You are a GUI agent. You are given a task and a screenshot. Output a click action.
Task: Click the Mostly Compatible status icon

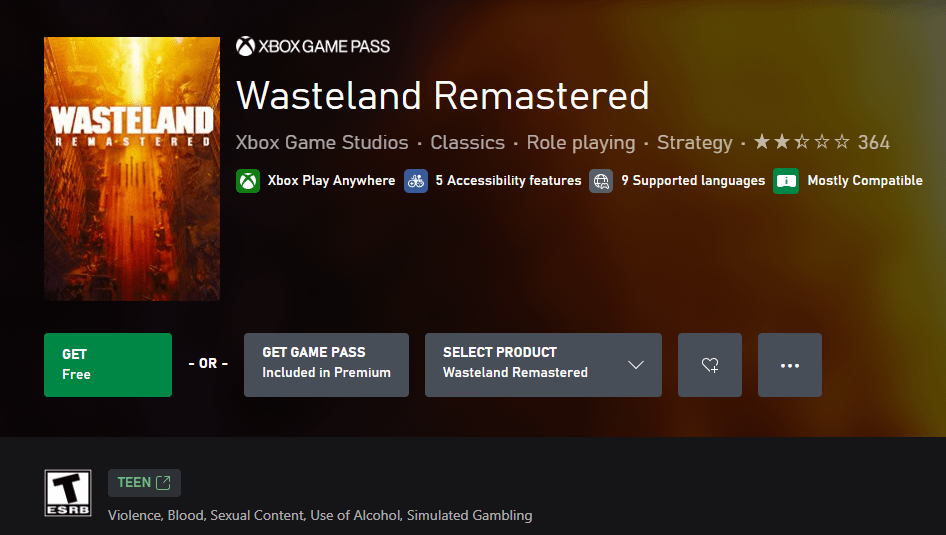[786, 181]
